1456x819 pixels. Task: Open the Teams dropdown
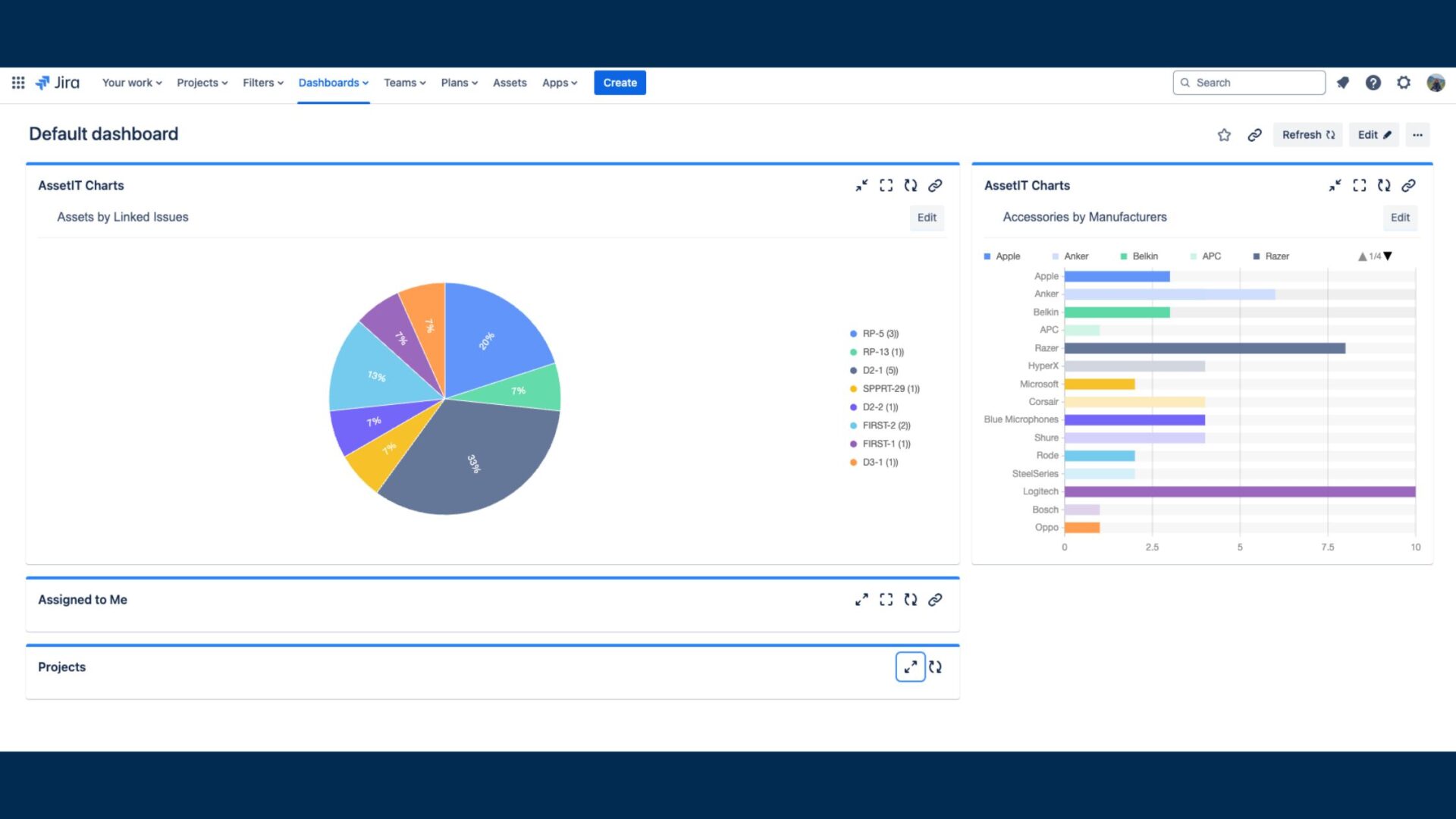(405, 83)
